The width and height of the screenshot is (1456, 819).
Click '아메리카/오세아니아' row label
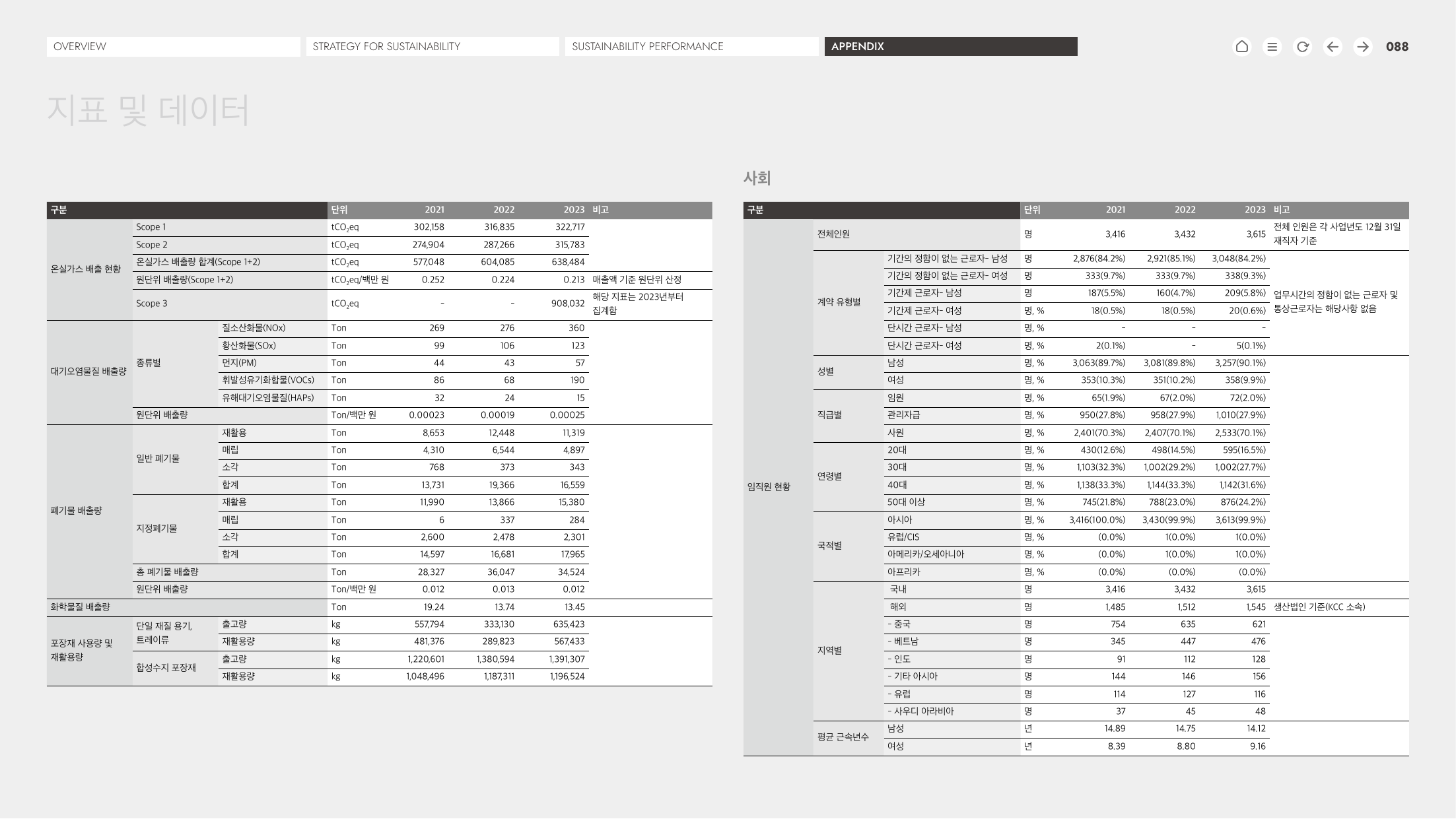[926, 554]
